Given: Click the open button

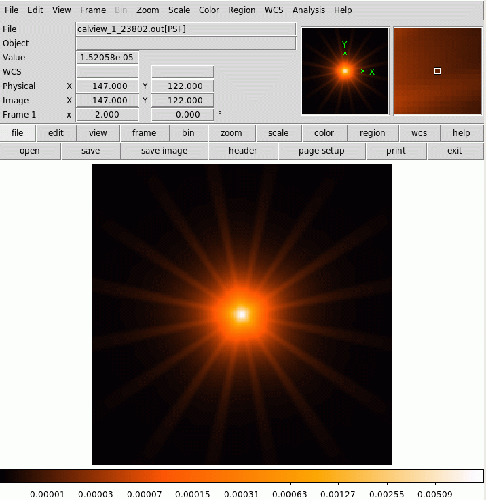Looking at the screenshot, I should [30, 151].
